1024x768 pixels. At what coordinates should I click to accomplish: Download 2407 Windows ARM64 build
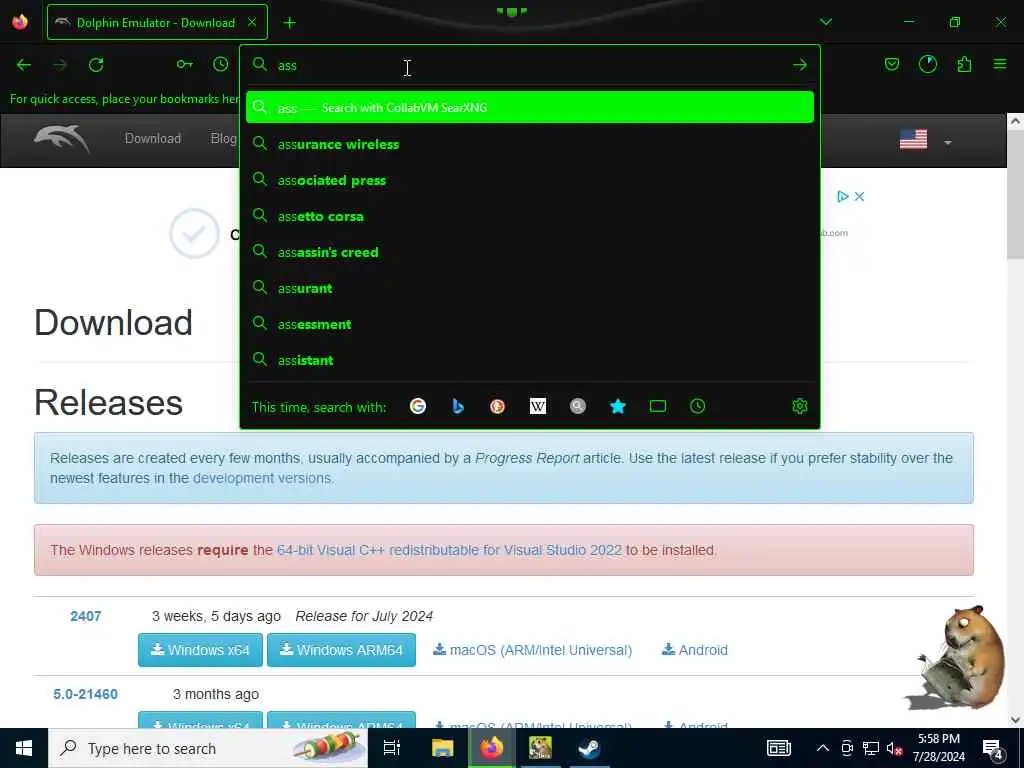pyautogui.click(x=342, y=650)
